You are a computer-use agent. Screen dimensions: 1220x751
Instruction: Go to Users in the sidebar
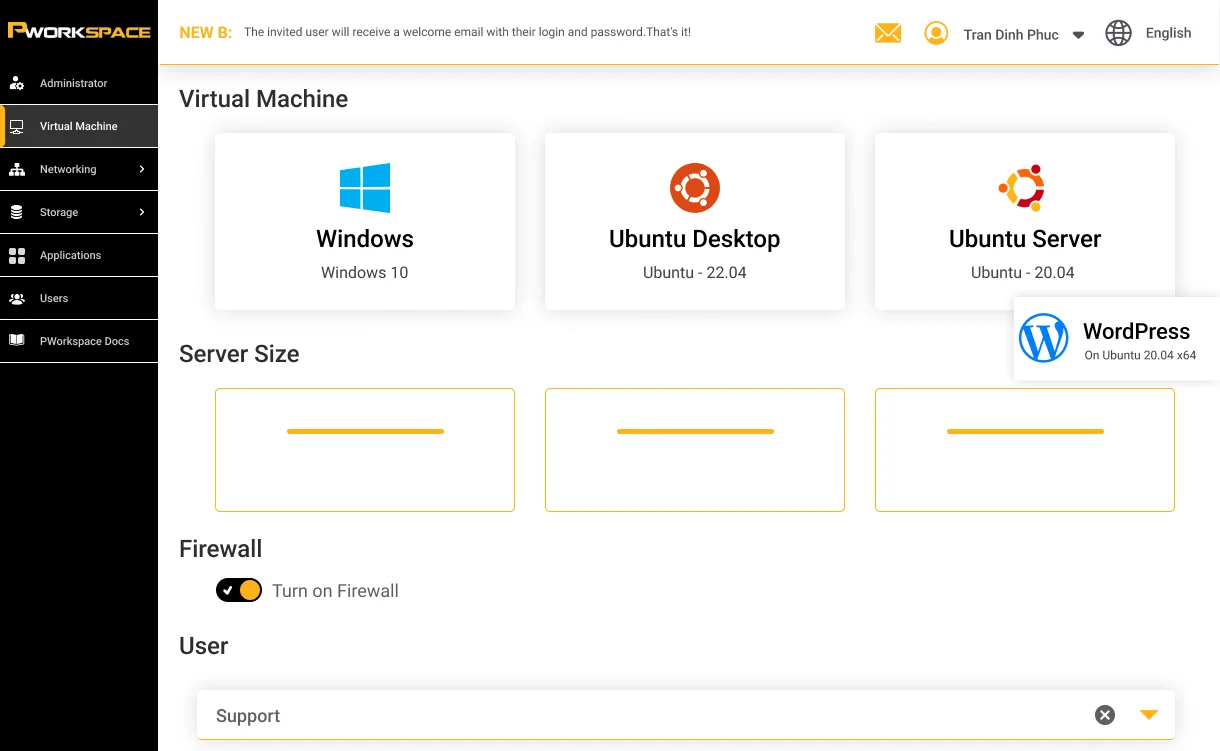click(54, 298)
